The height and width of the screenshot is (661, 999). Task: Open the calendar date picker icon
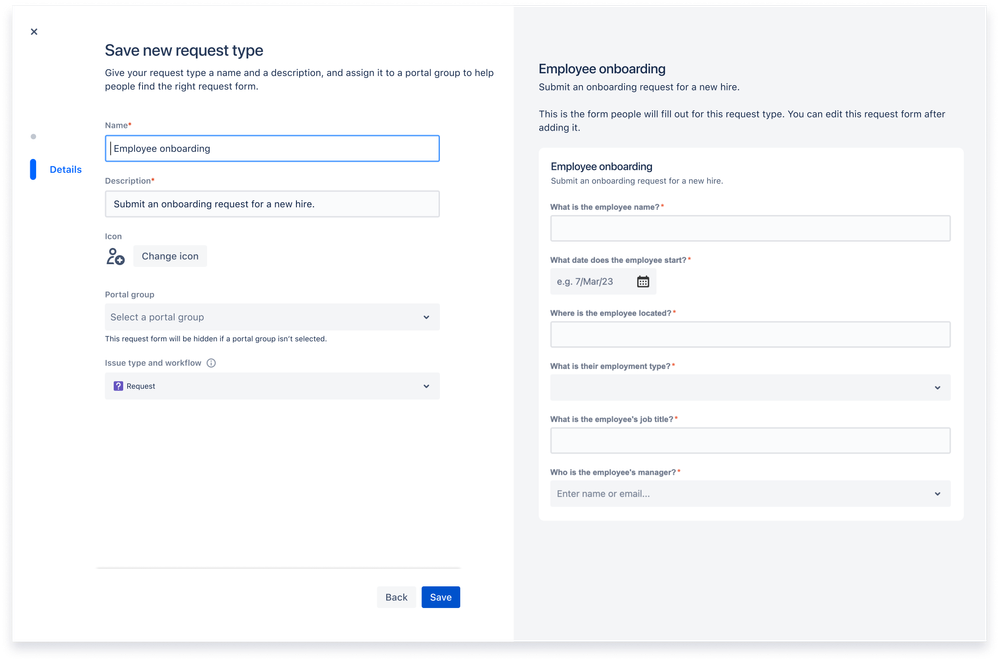[x=643, y=282]
